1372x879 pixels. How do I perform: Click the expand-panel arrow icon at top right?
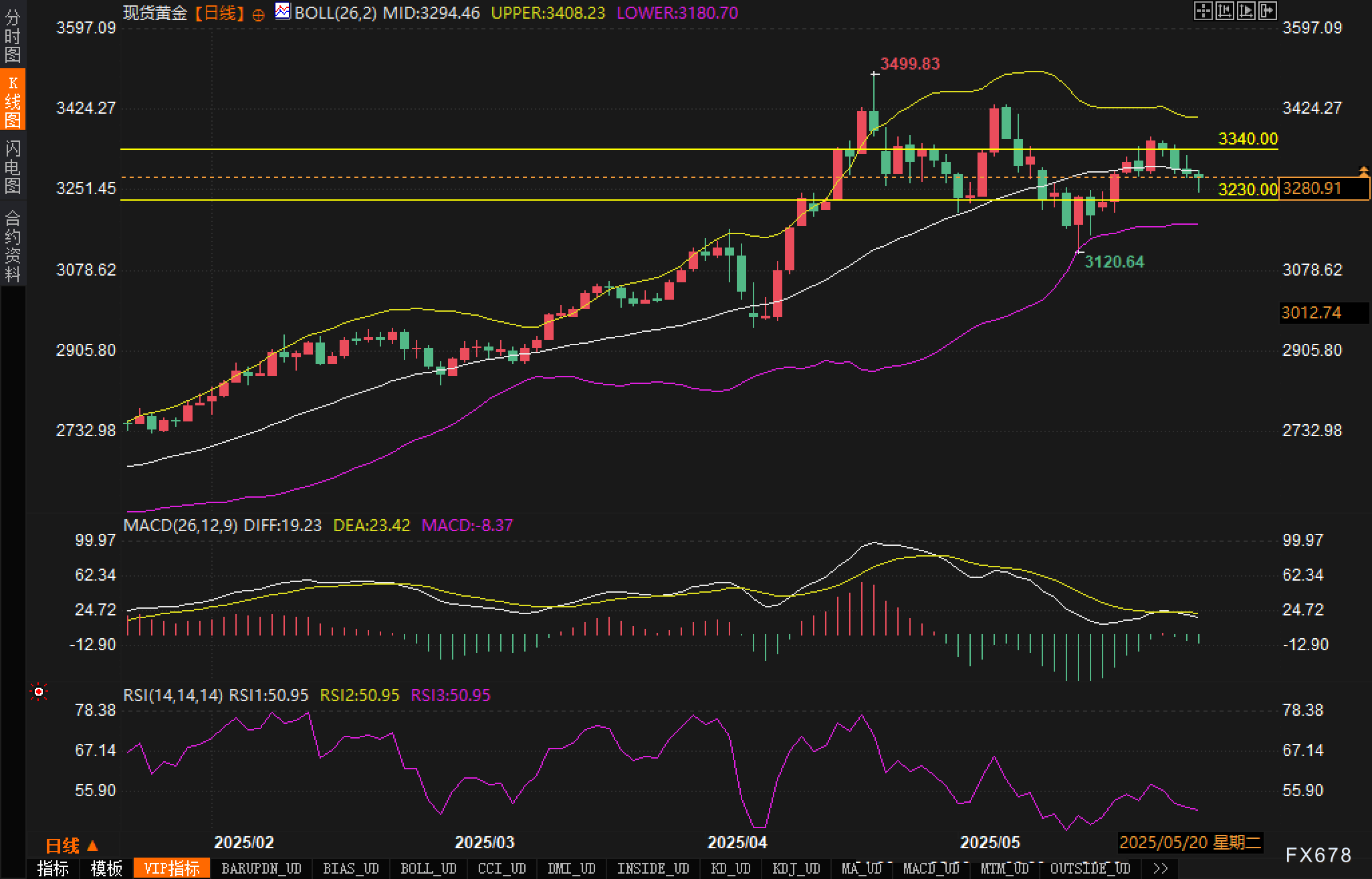point(1267,11)
